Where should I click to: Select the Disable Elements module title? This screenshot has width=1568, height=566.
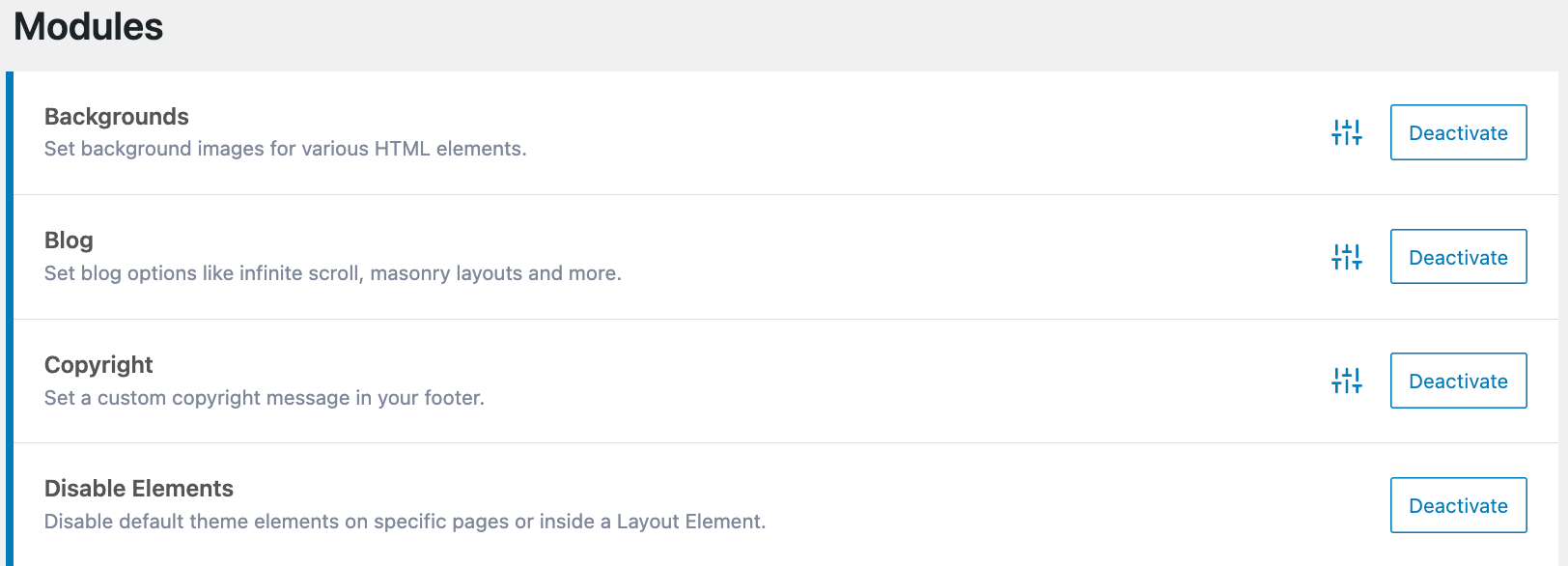139,489
